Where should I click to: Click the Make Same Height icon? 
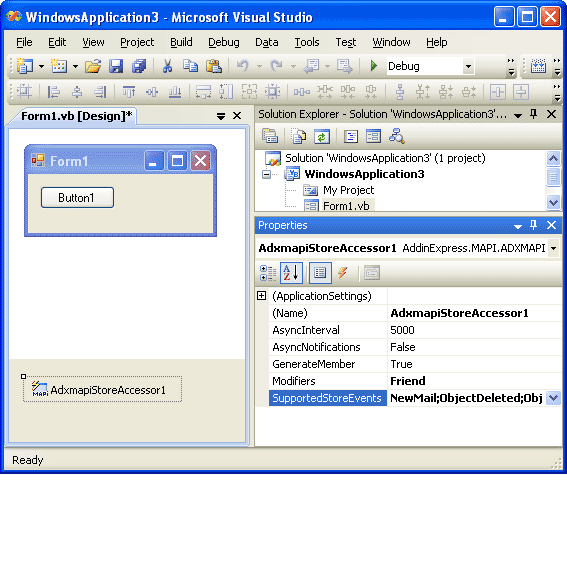226,92
